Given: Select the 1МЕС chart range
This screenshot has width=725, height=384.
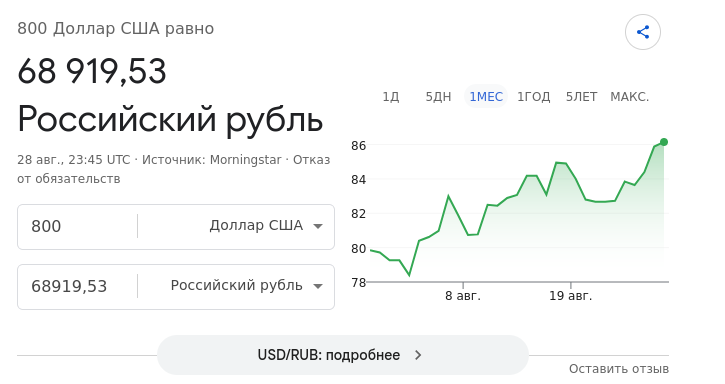Looking at the screenshot, I should 486,97.
